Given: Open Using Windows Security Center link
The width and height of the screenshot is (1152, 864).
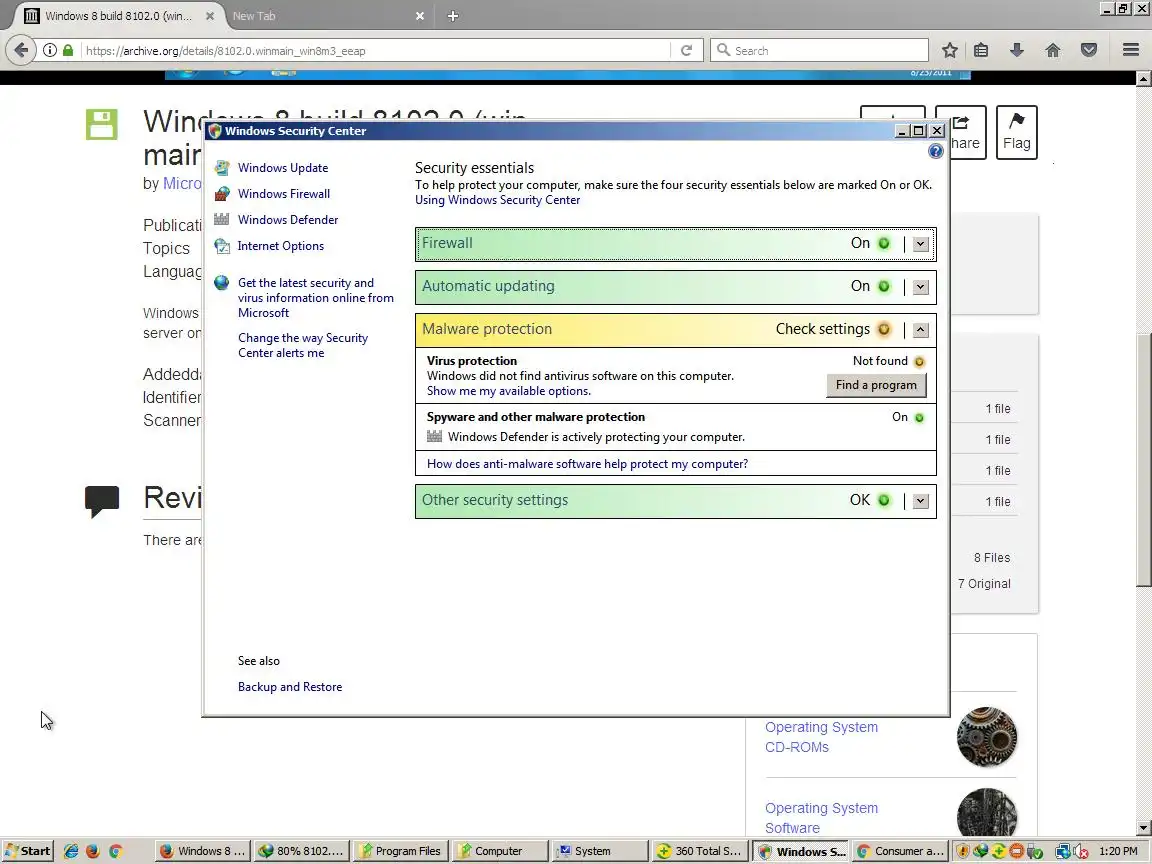Looking at the screenshot, I should 497,200.
